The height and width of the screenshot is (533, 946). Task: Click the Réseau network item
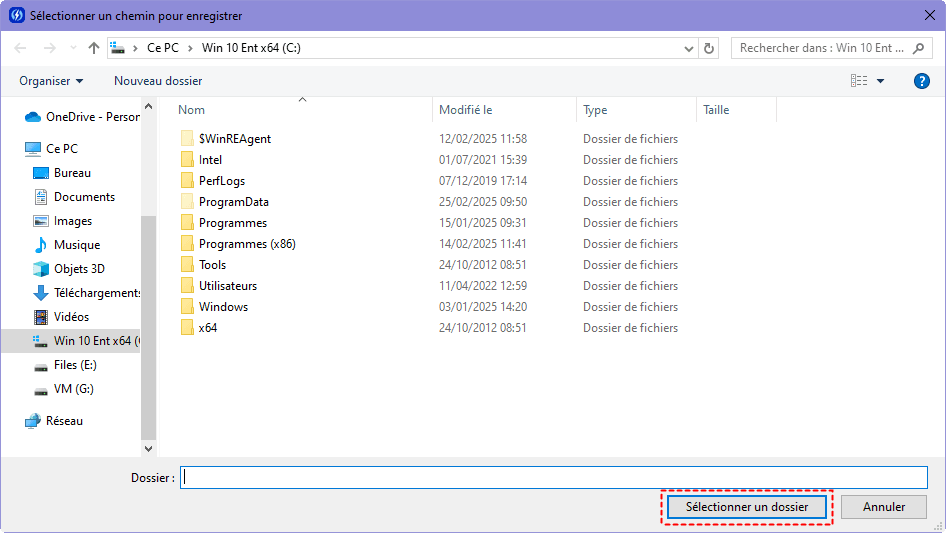[x=64, y=421]
